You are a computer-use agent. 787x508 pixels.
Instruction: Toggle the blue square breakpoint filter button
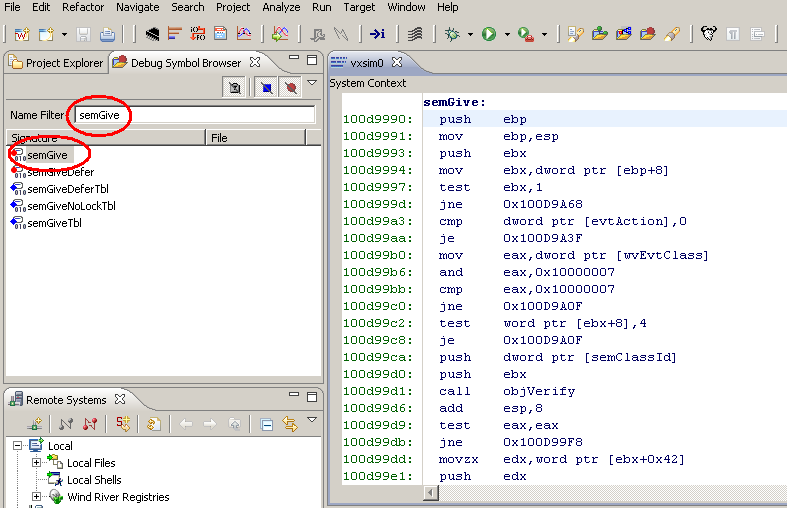pyautogui.click(x=267, y=88)
